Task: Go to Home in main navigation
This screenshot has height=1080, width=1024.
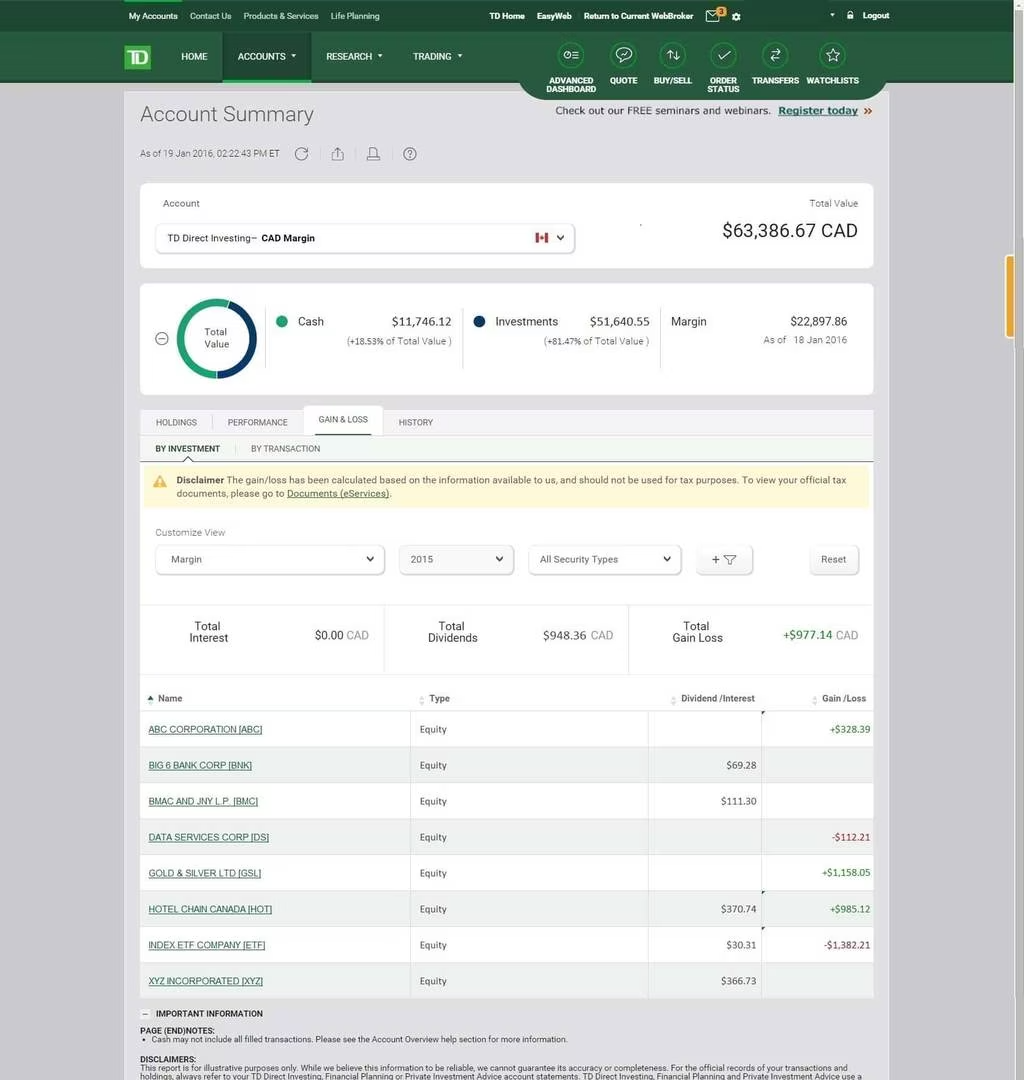Action: point(194,56)
